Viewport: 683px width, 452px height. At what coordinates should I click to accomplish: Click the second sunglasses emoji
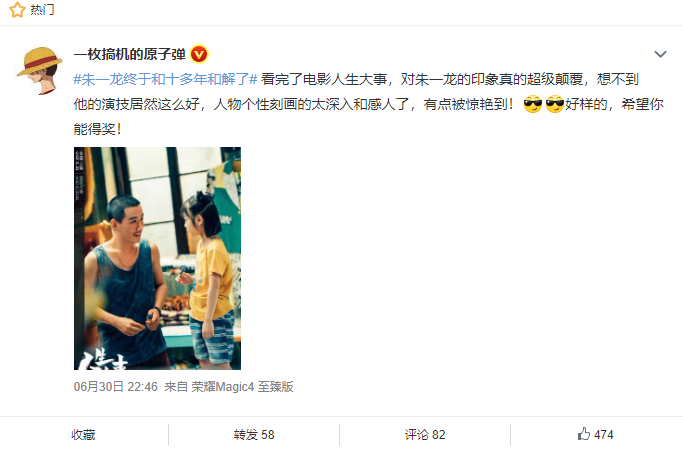coord(555,104)
